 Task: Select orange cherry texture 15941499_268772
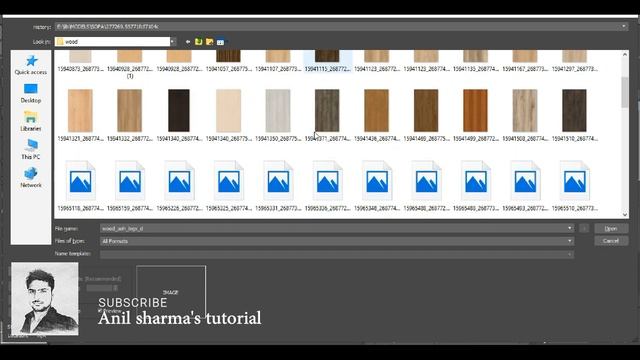click(x=476, y=111)
